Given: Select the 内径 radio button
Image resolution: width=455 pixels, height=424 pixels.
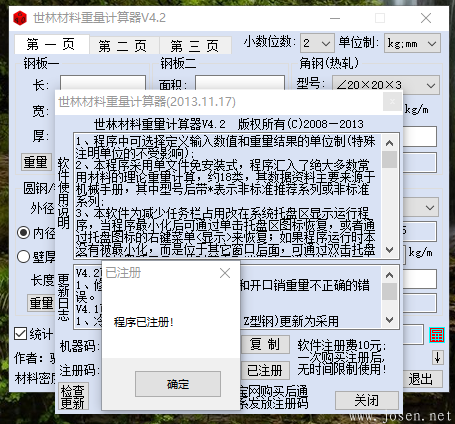Looking at the screenshot, I should 23,232.
